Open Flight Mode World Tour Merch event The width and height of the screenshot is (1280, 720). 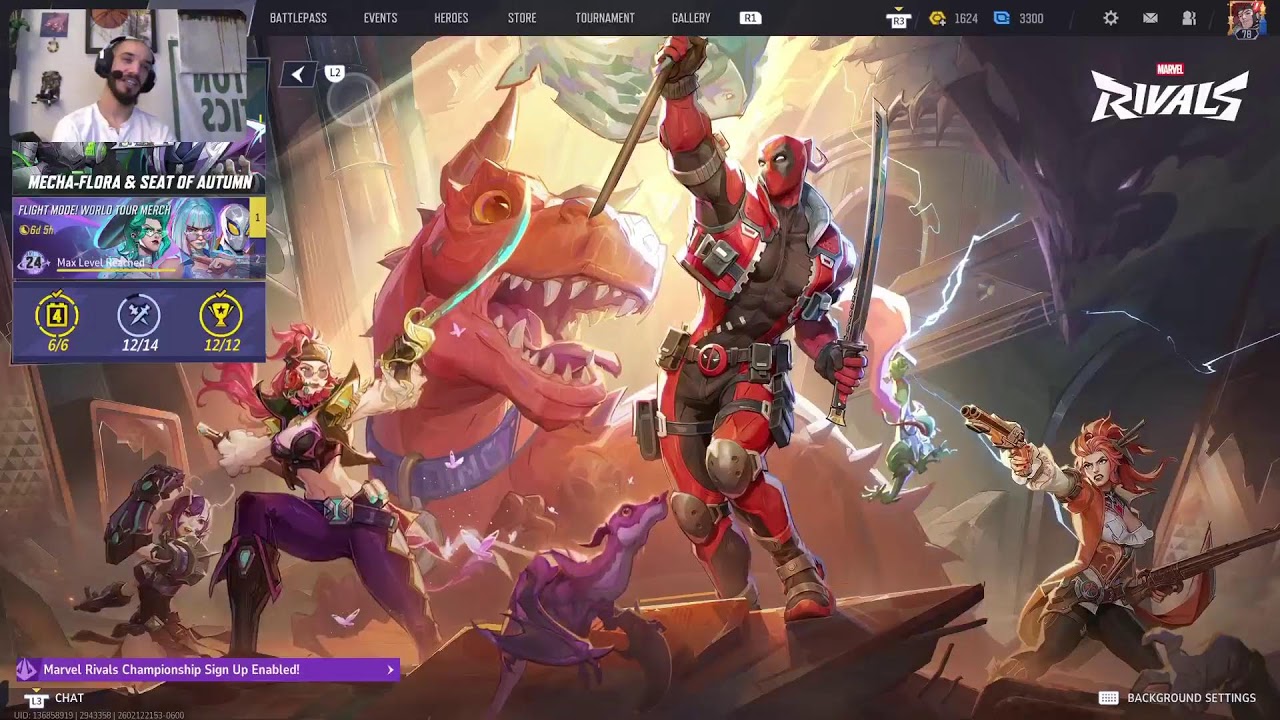[x=130, y=238]
